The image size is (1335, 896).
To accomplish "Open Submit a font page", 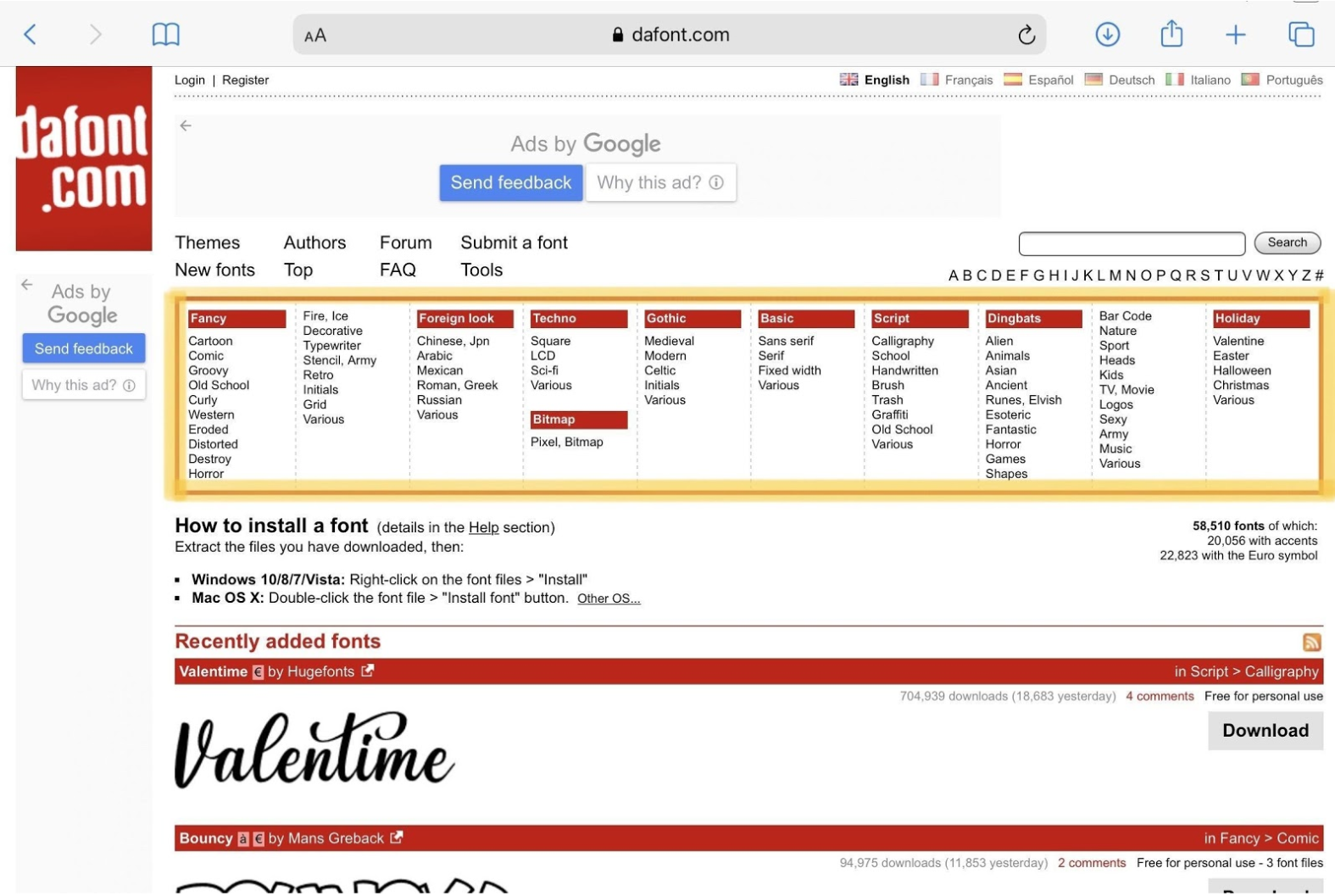I will point(514,242).
